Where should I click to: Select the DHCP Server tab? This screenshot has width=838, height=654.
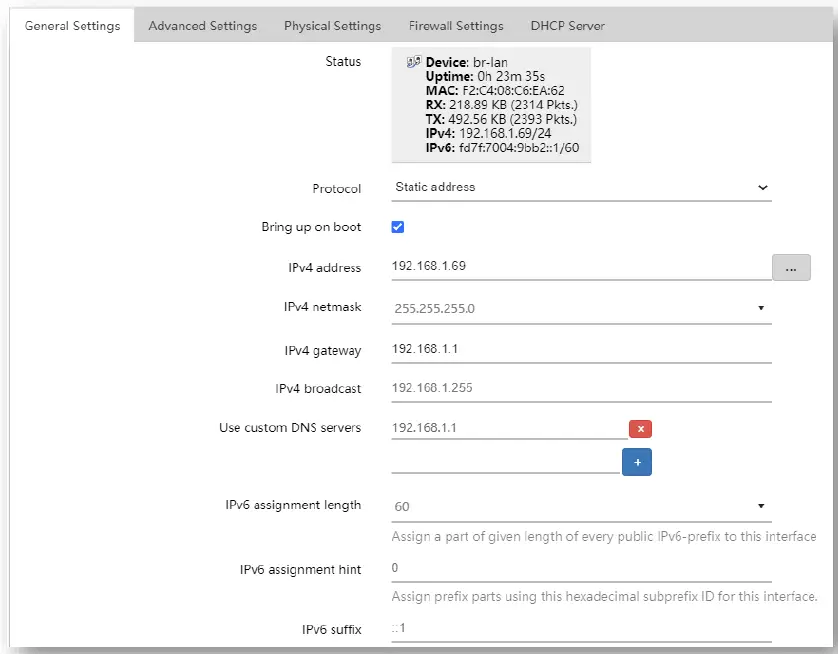tap(568, 26)
